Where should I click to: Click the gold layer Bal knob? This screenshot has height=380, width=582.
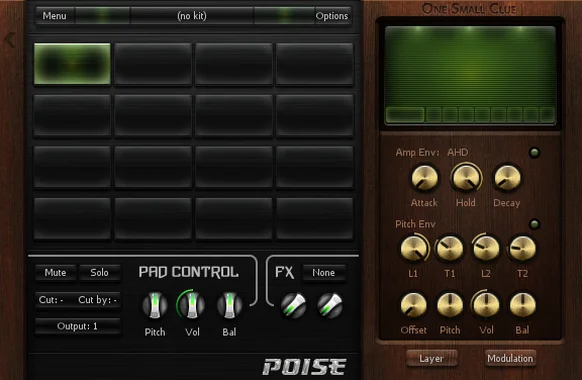coord(522,305)
